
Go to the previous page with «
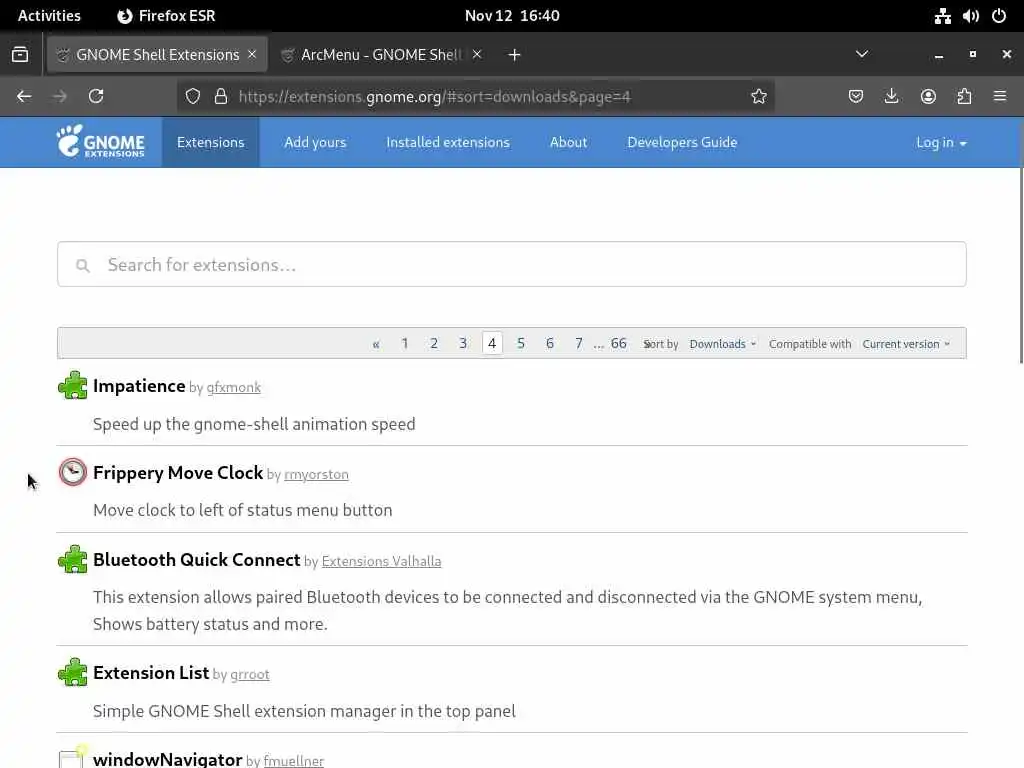coord(376,344)
